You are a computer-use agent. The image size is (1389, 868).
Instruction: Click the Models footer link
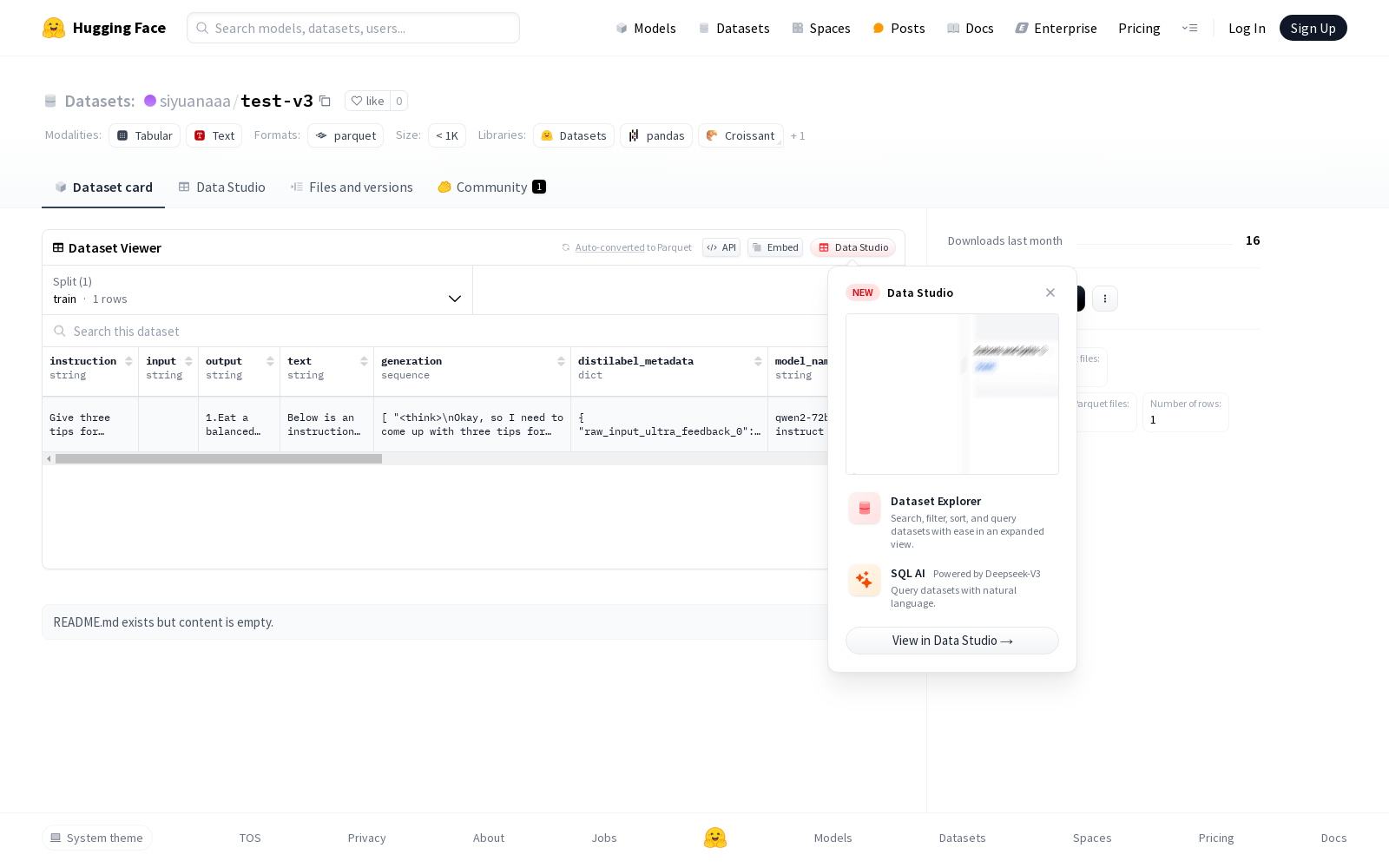[x=833, y=838]
